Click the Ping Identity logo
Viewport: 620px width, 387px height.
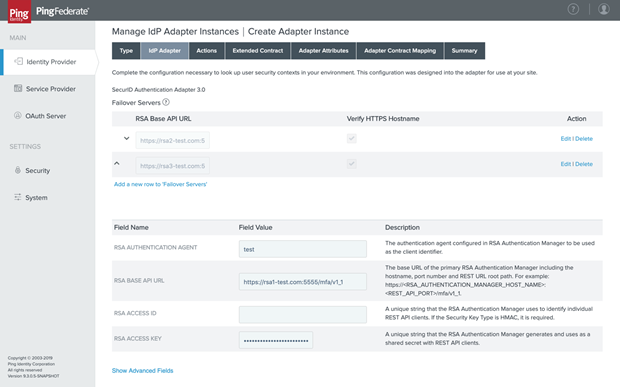pos(19,11)
